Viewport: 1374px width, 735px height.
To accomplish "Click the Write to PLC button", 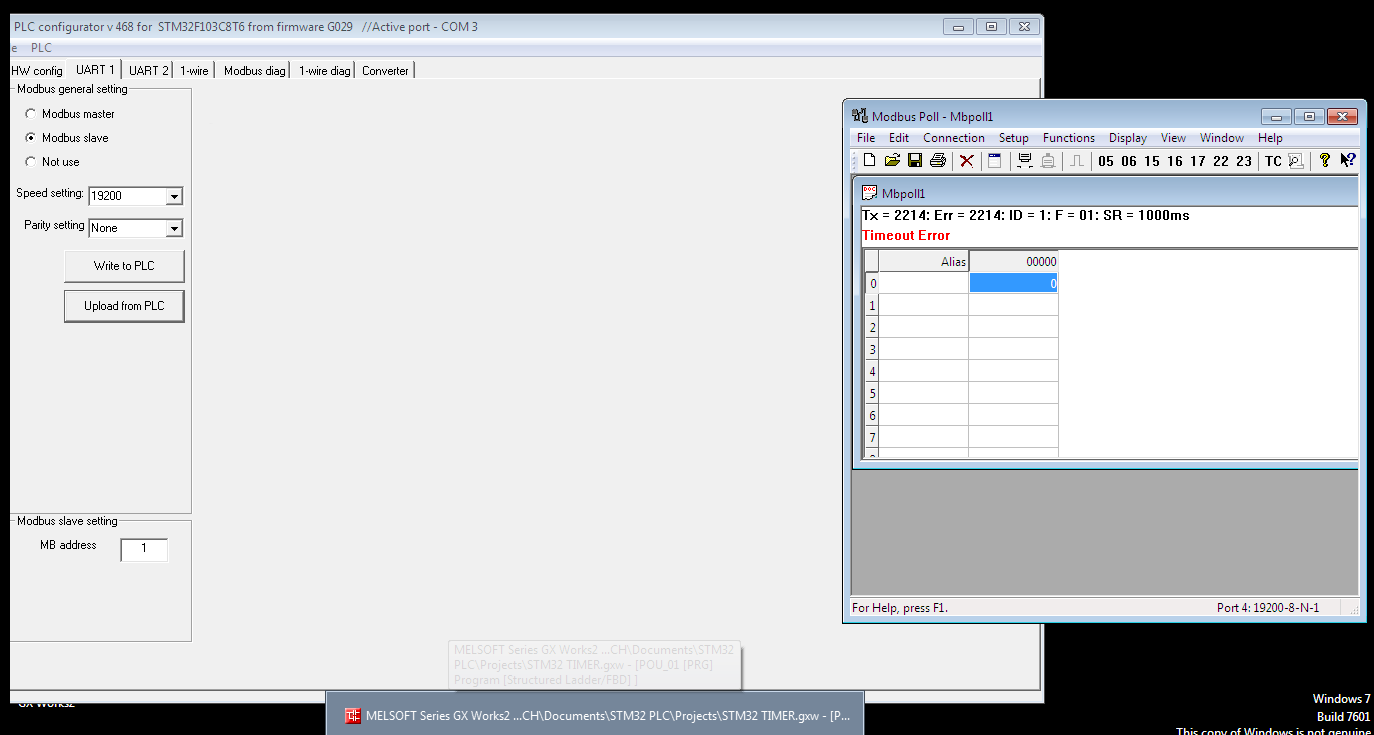I will tap(124, 266).
